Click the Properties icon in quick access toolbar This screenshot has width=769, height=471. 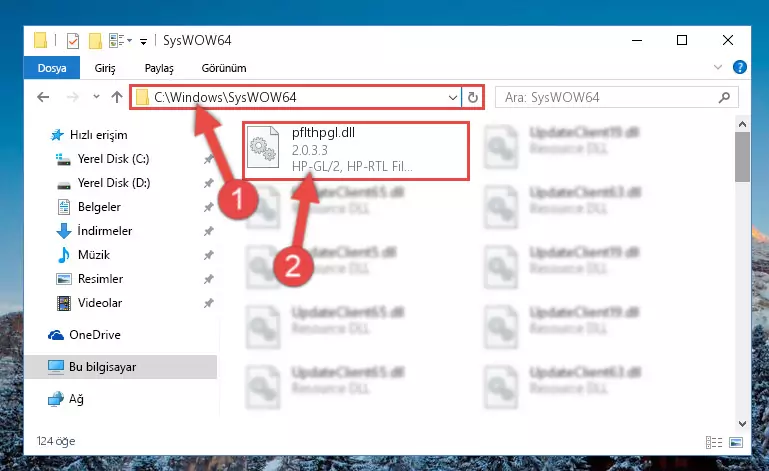[73, 41]
